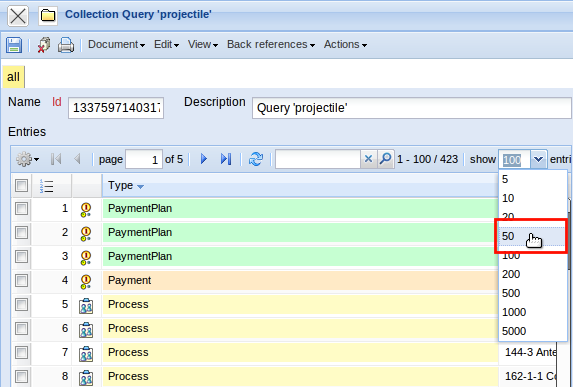573x387 pixels.
Task: Open the gear settings dropdown
Action: click(28, 159)
